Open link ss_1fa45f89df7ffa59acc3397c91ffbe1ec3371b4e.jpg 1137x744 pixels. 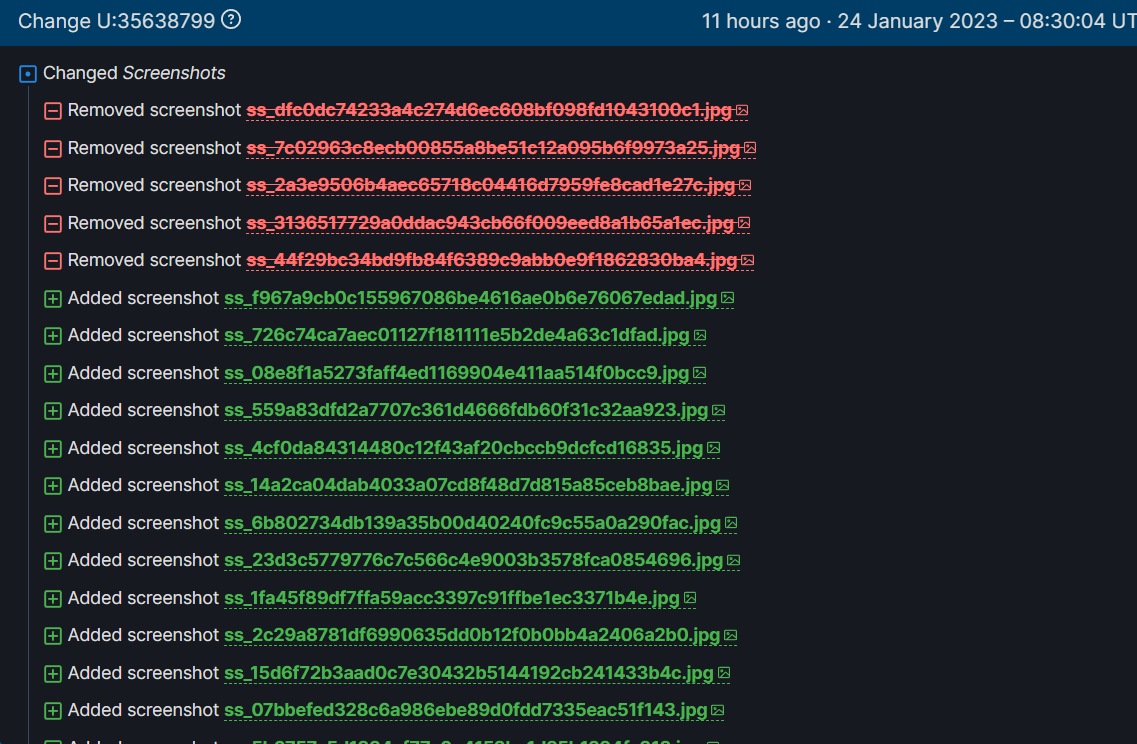point(452,598)
